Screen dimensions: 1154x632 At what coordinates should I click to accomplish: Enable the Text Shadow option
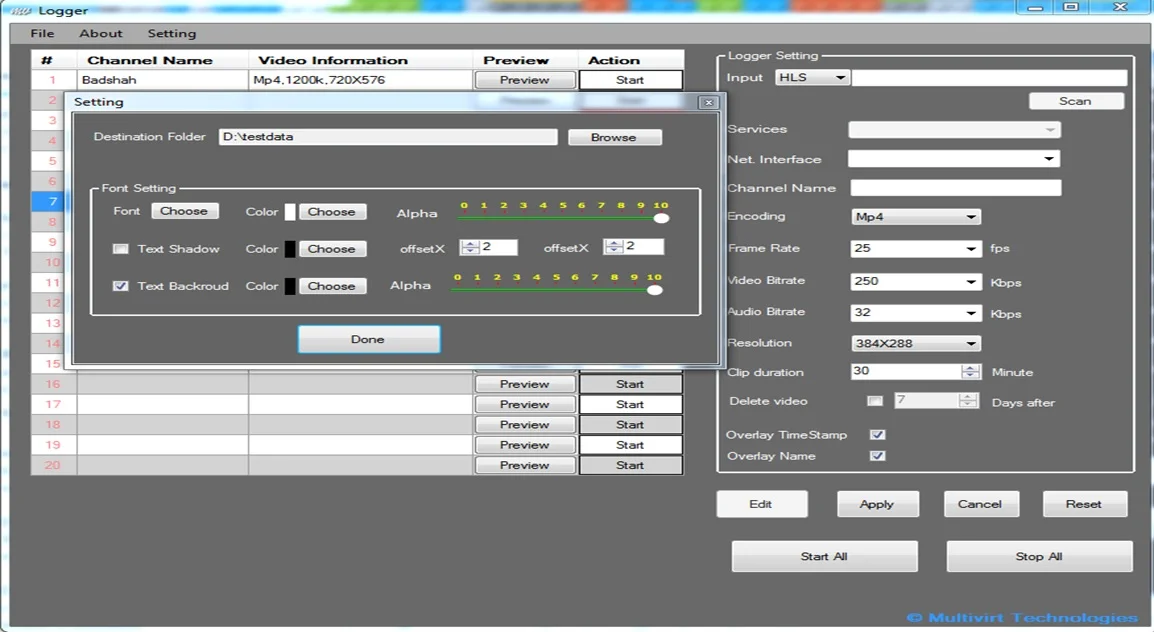point(121,248)
